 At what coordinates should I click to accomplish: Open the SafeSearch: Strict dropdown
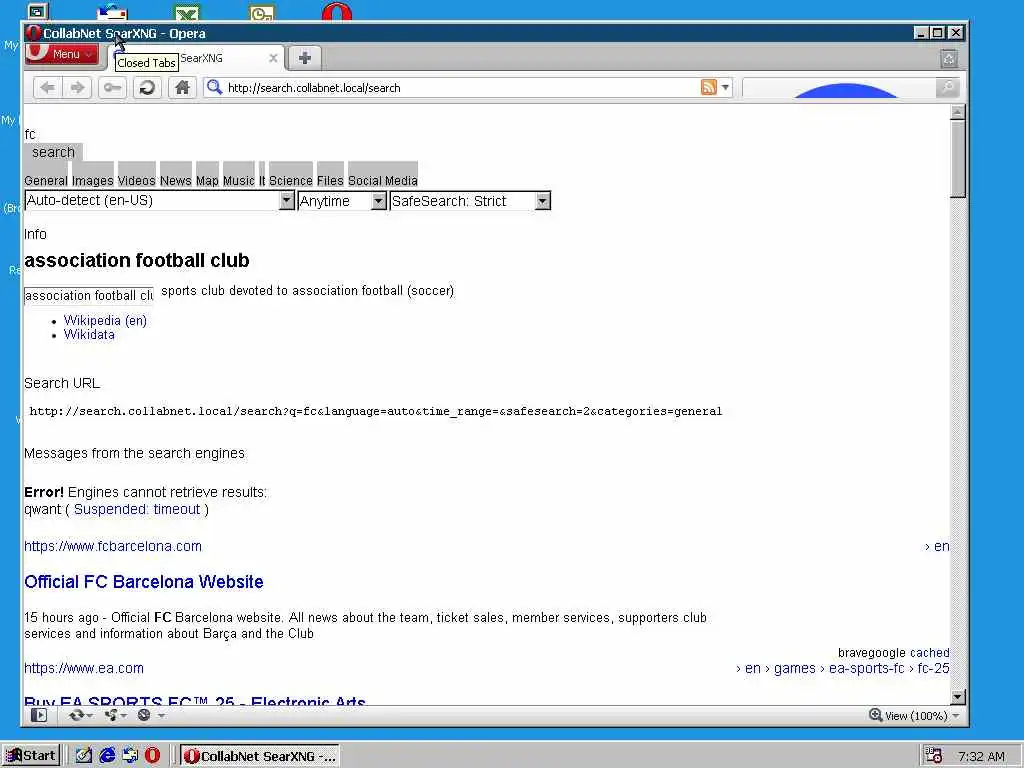pyautogui.click(x=470, y=200)
